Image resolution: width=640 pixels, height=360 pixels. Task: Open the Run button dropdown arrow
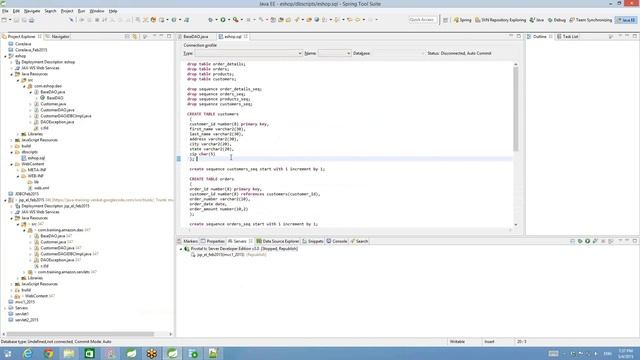(229, 20)
